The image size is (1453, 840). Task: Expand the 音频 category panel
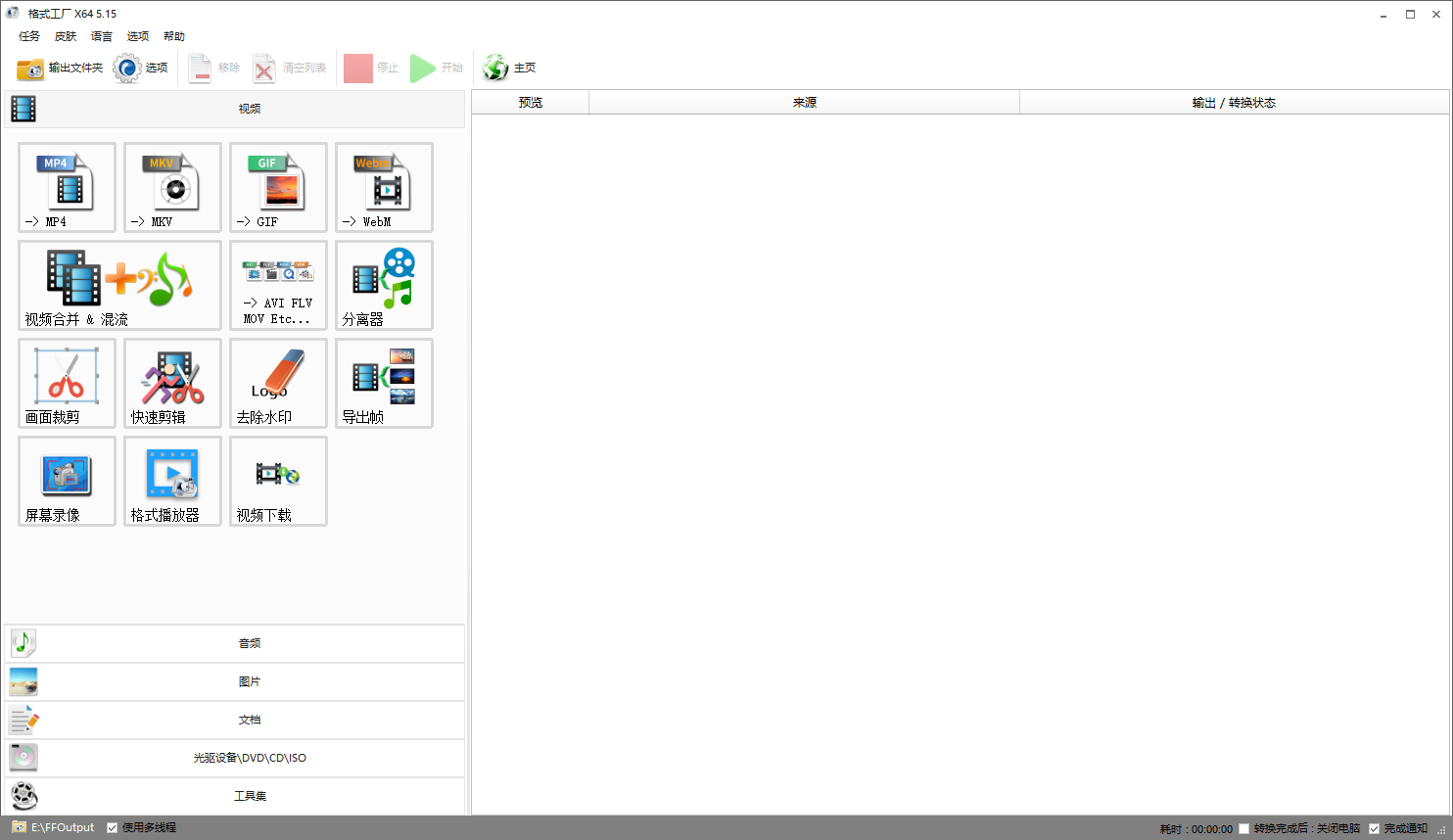tap(235, 643)
